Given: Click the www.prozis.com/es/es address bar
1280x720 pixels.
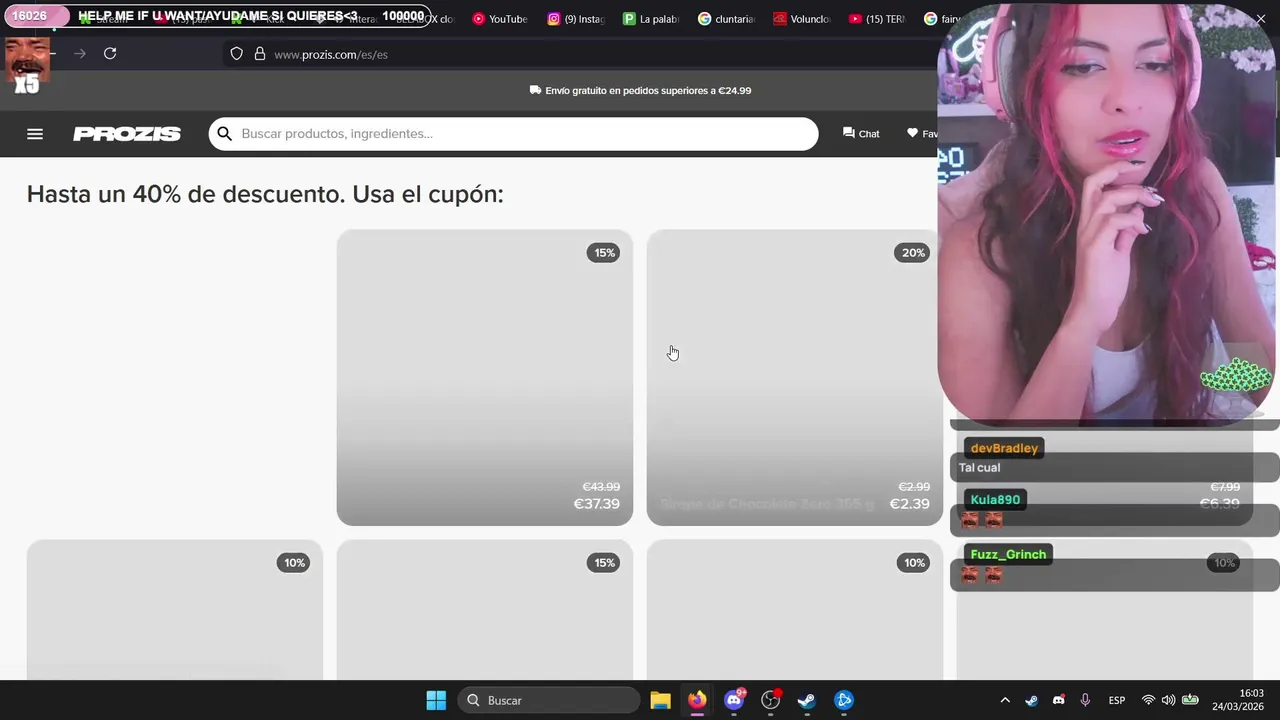Looking at the screenshot, I should [x=331, y=54].
